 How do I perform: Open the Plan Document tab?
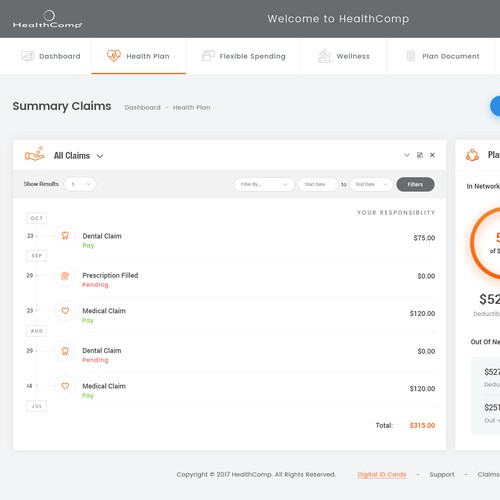tap(442, 56)
